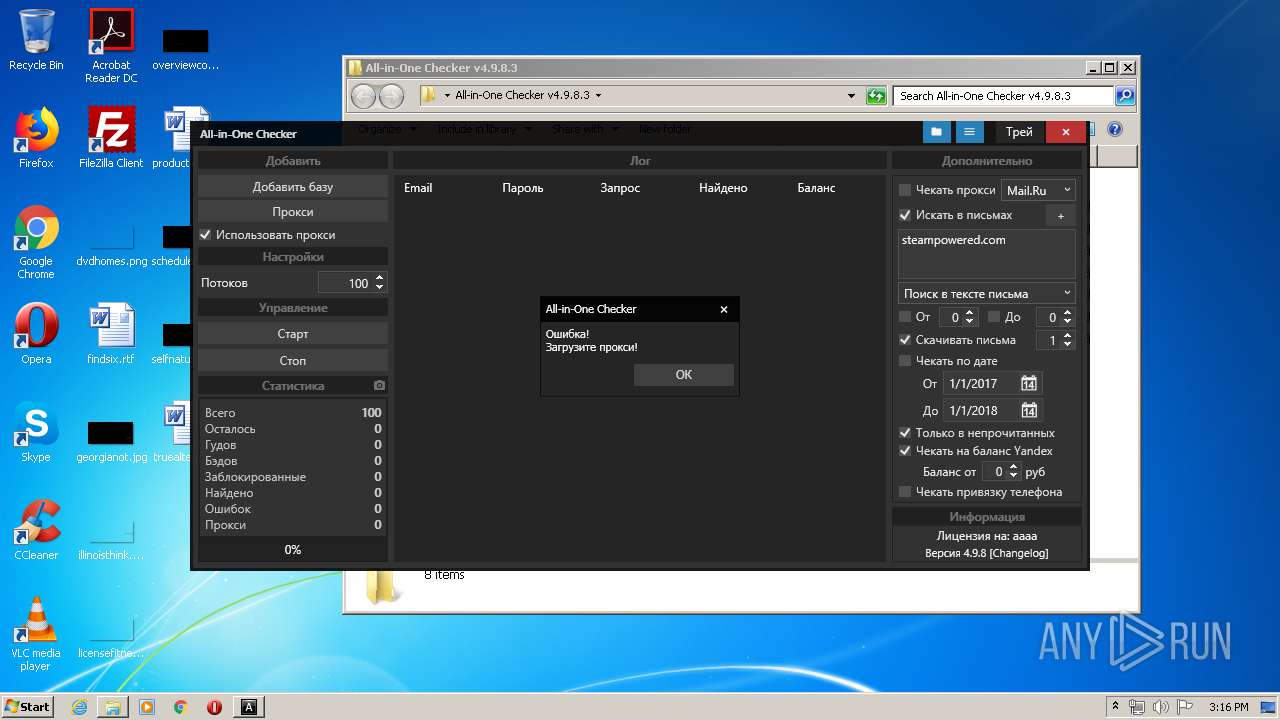Click the Старт button
The image size is (1280, 720).
pos(293,334)
